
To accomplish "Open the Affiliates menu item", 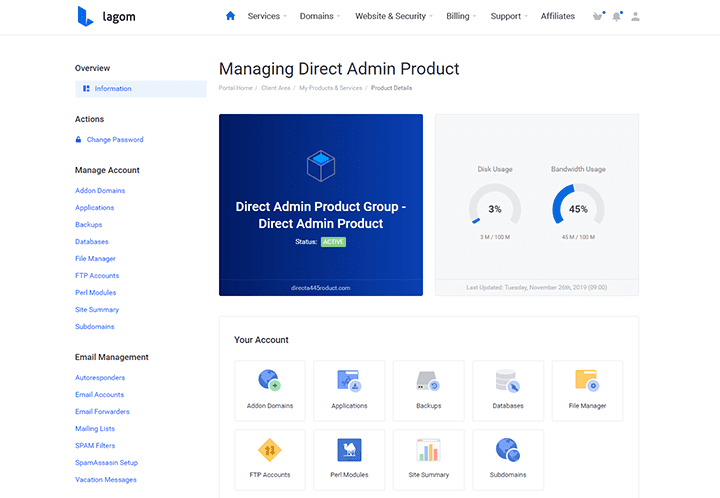I will coord(557,16).
